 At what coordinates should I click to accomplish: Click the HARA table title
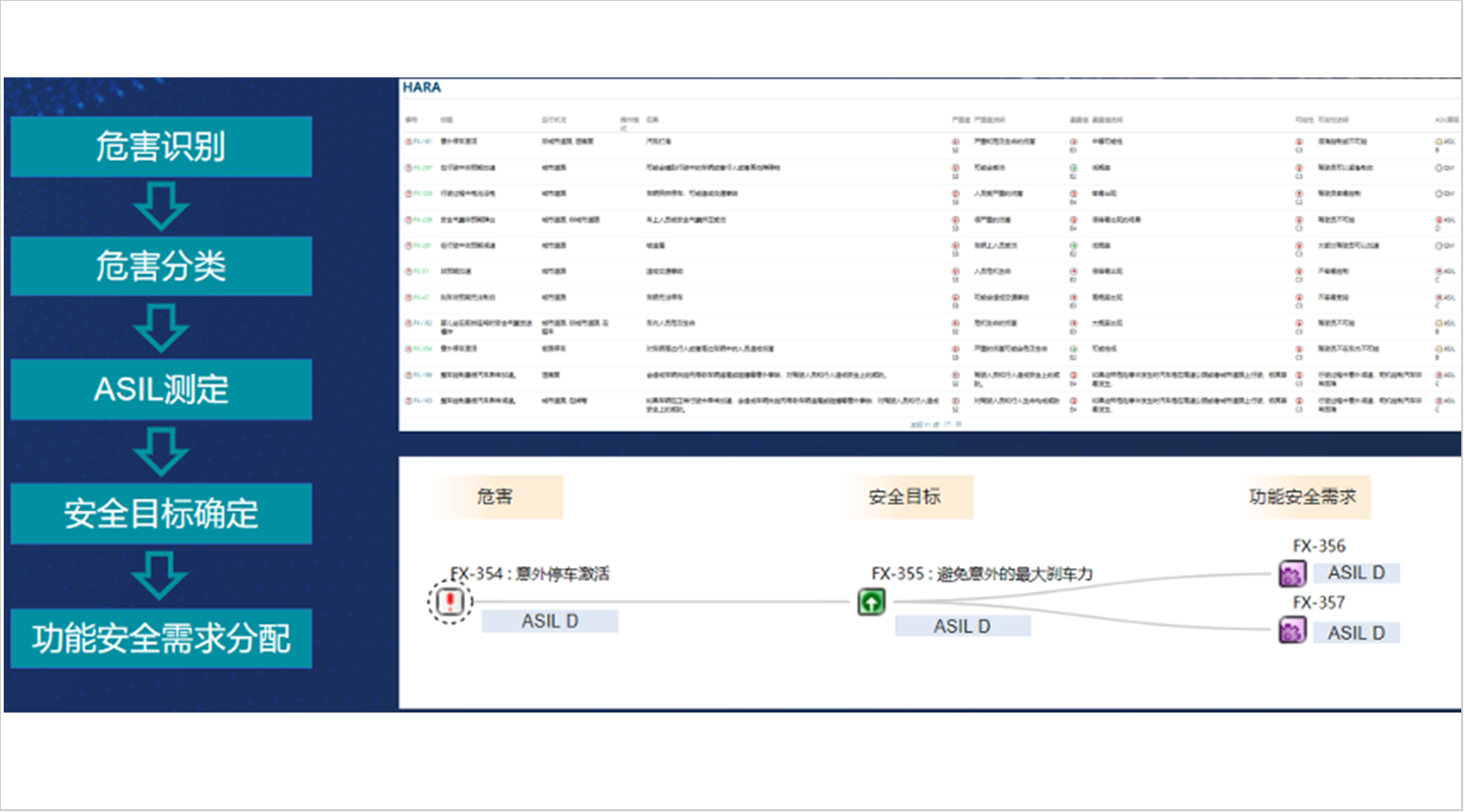(x=422, y=87)
